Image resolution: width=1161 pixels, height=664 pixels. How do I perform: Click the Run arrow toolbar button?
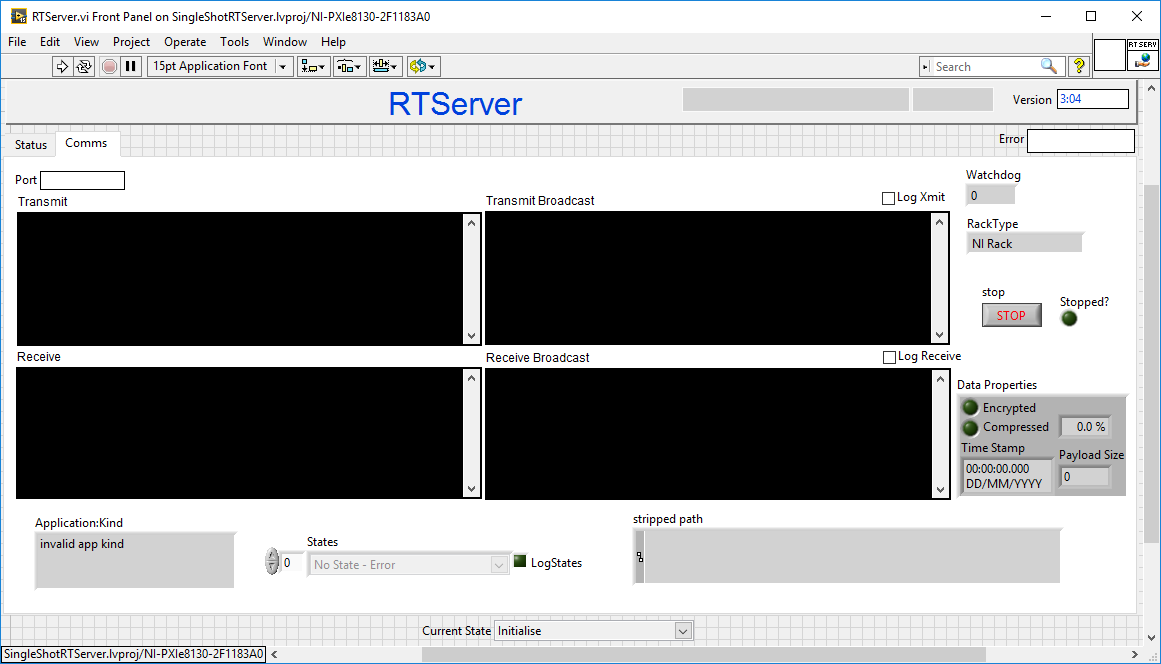tap(62, 66)
